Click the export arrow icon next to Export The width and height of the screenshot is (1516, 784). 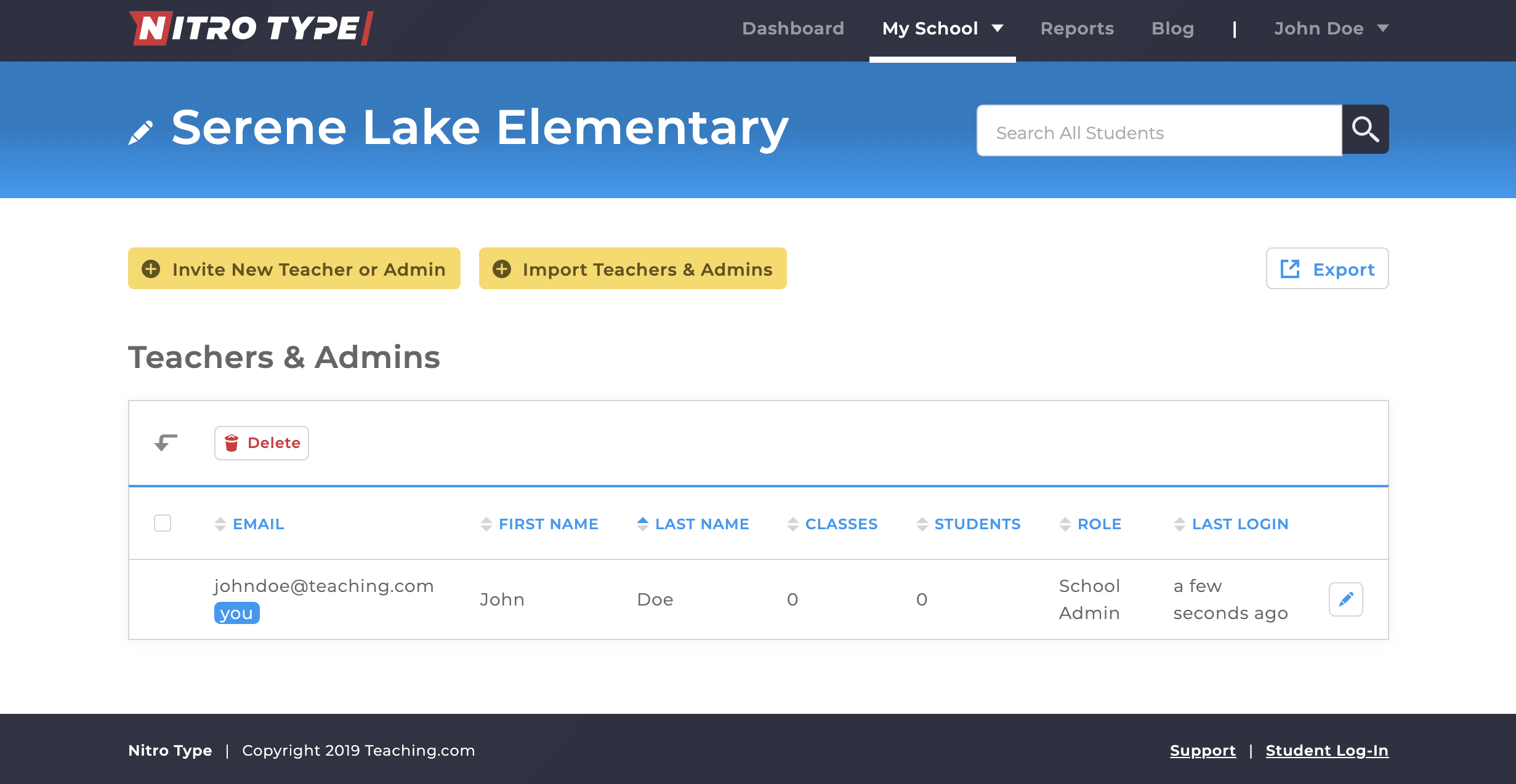(1291, 268)
